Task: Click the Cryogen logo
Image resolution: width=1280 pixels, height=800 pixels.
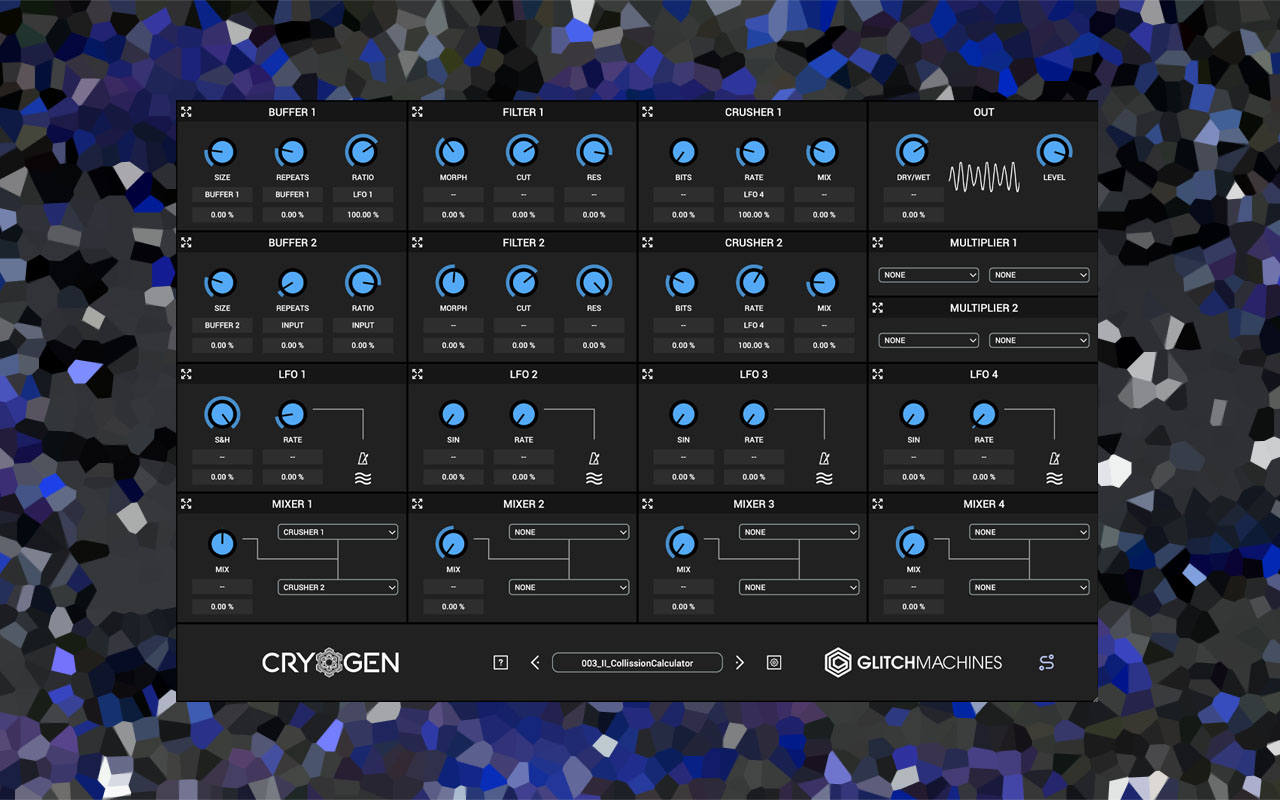Action: (331, 662)
